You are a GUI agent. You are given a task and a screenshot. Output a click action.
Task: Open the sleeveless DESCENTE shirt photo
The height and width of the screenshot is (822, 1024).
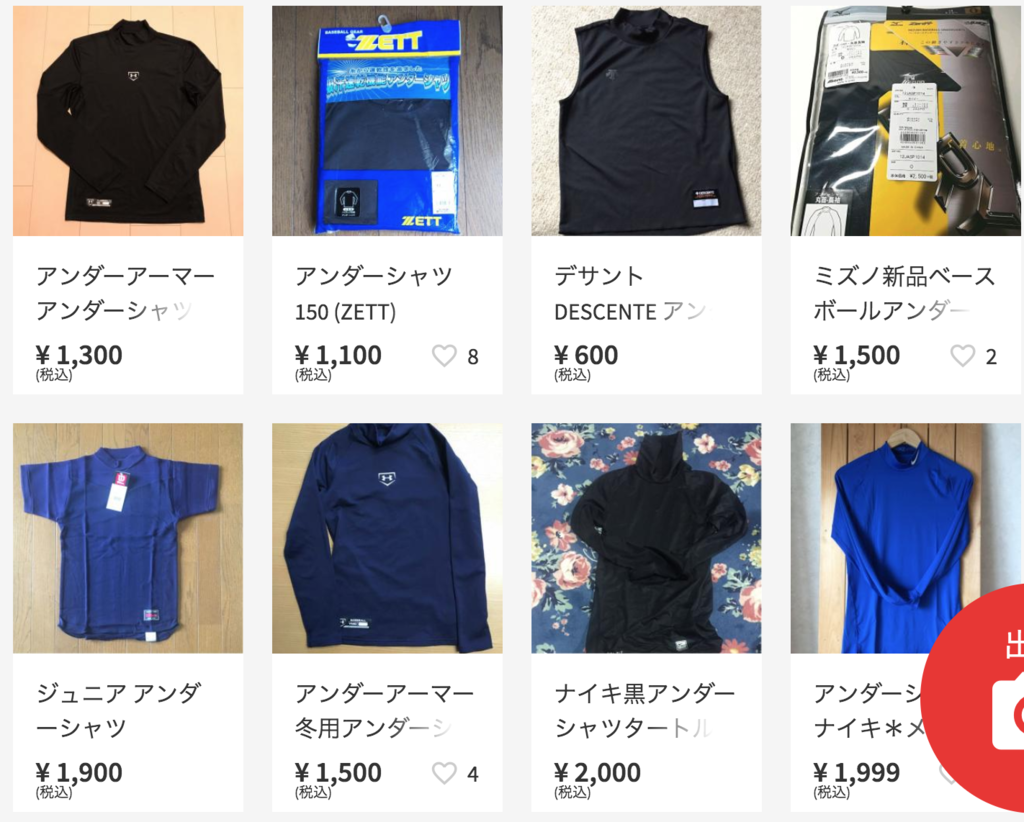click(x=647, y=121)
